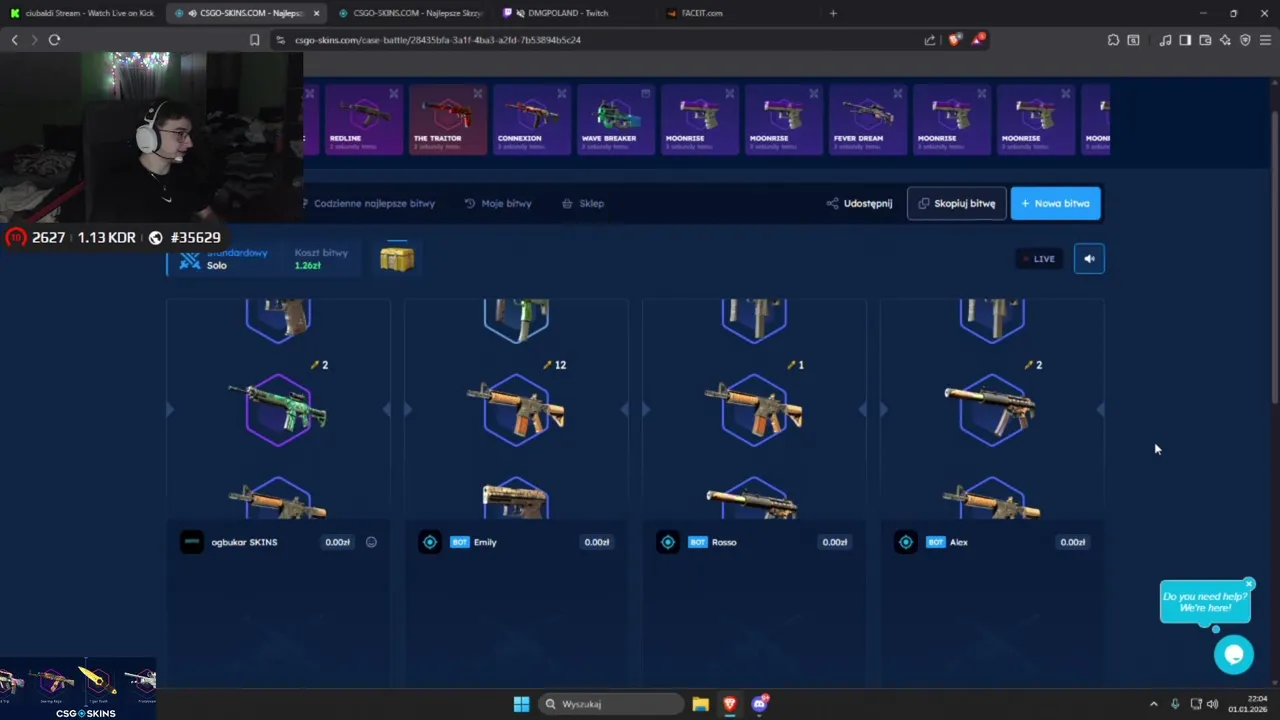Open system volume control in tray

(x=1213, y=704)
